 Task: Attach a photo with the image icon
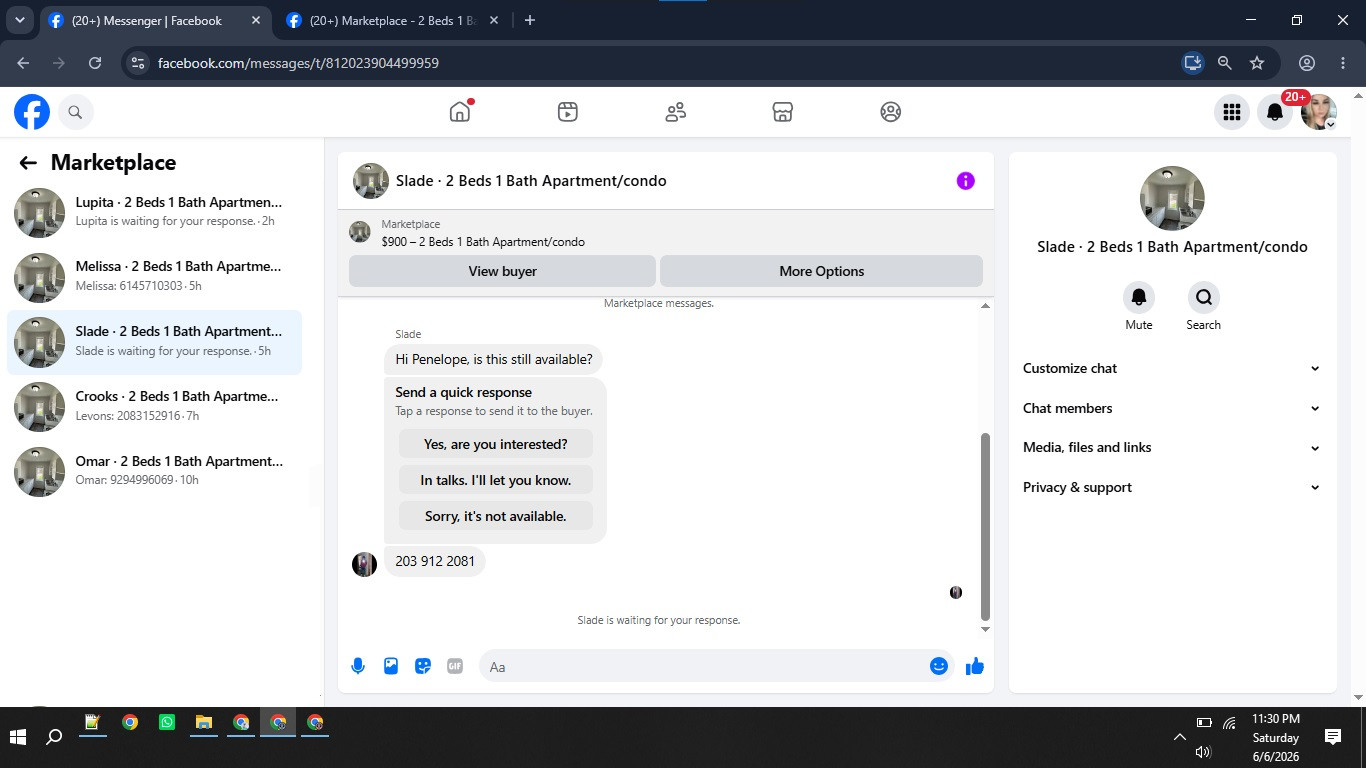point(391,666)
